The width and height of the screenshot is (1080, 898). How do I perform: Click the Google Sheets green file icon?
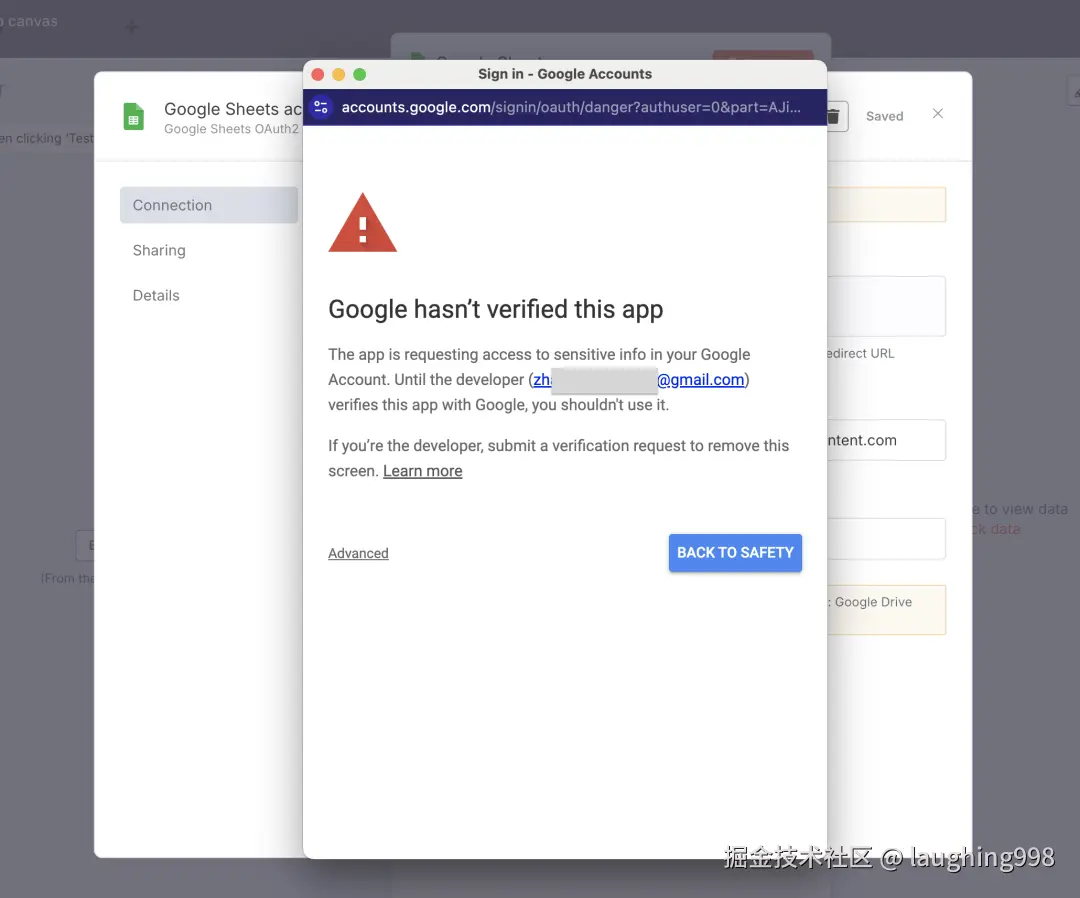(x=134, y=116)
